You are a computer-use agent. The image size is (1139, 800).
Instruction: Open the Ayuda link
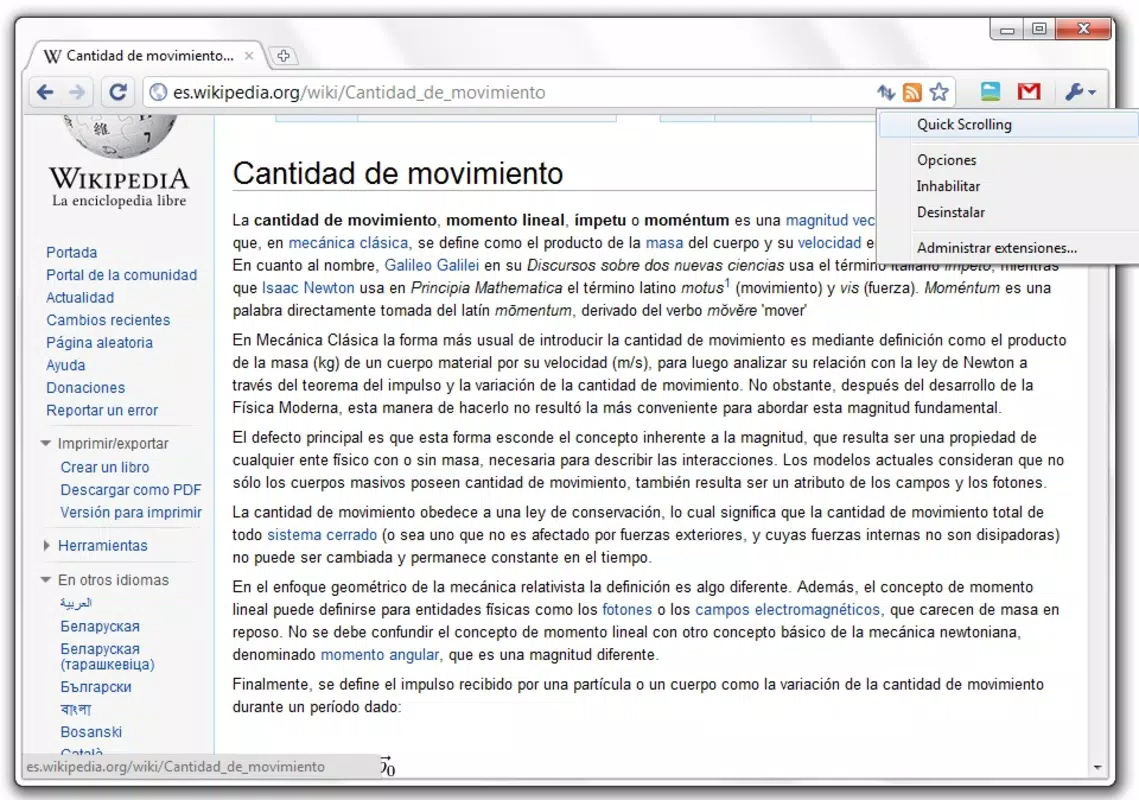(65, 365)
